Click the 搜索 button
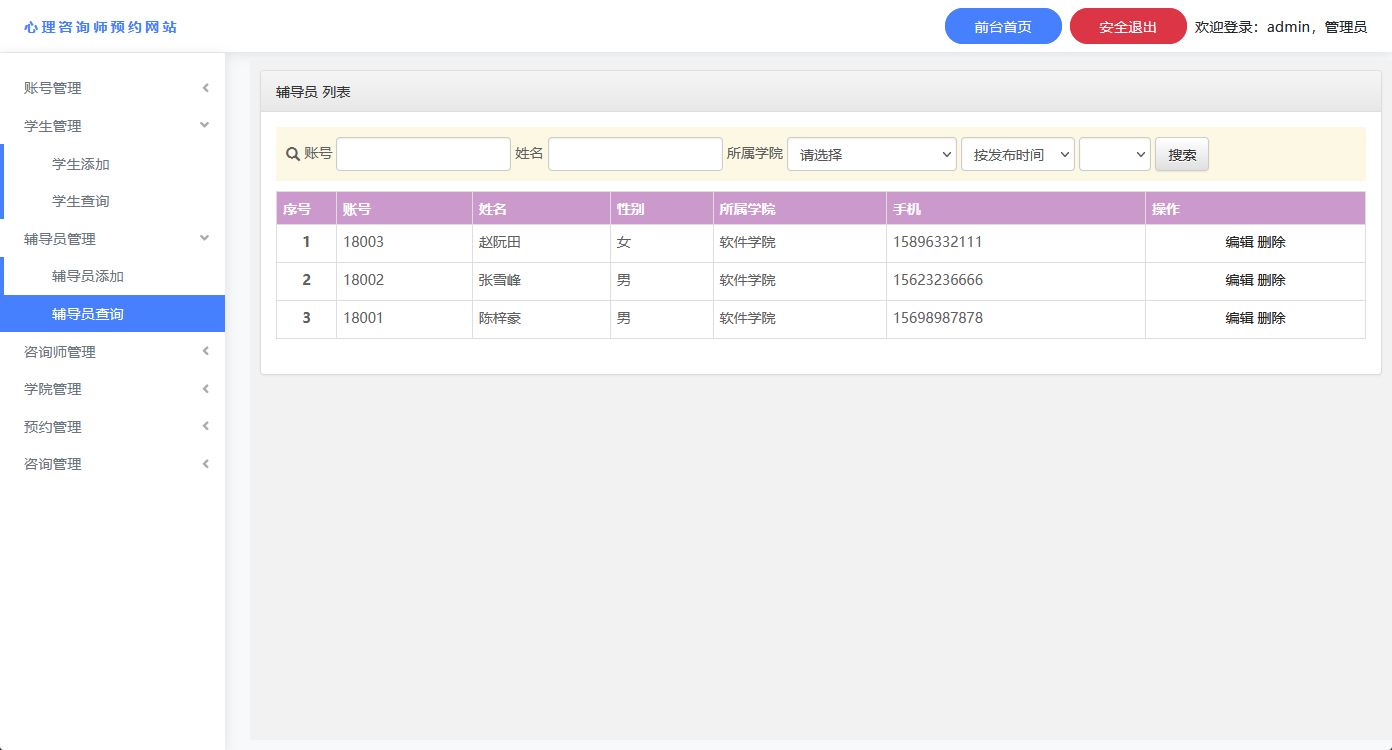Screen dimensions: 1392x750 [1182, 154]
